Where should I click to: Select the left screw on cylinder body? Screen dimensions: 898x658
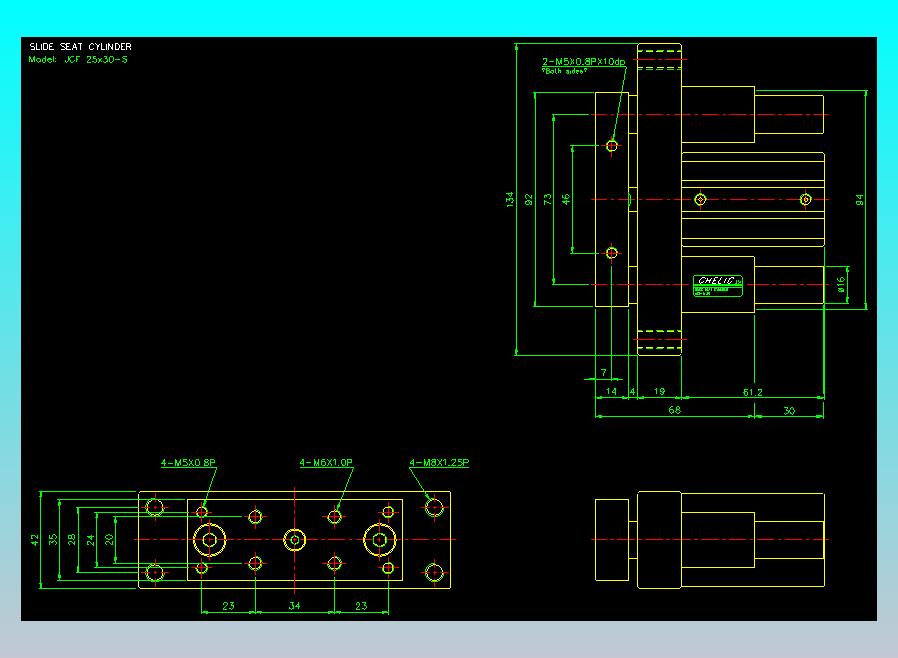(700, 199)
